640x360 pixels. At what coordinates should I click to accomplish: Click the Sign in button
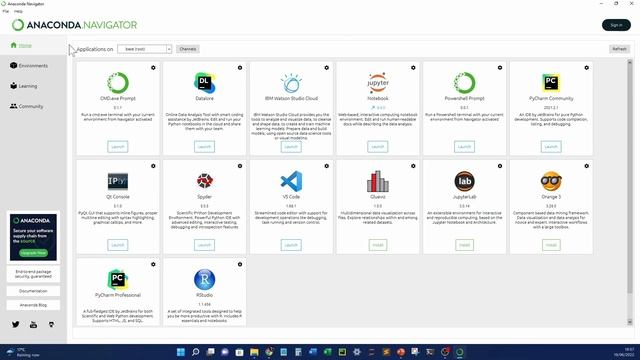[616, 25]
